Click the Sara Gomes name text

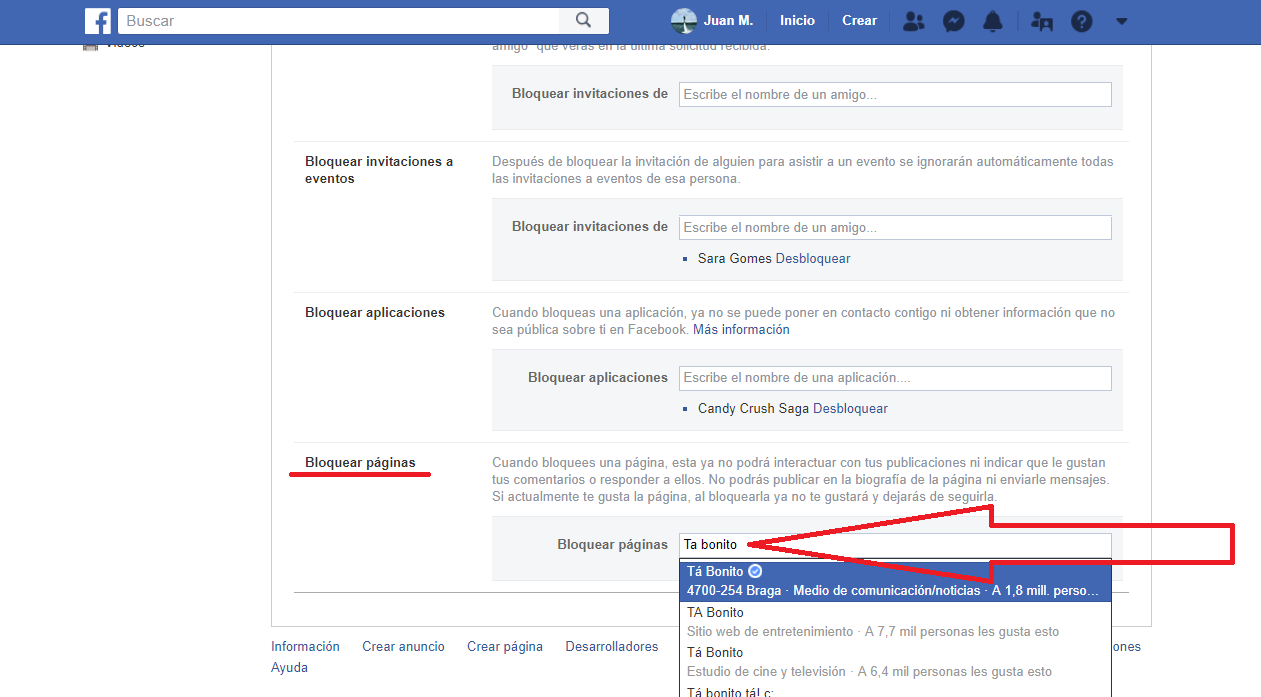pyautogui.click(x=735, y=258)
